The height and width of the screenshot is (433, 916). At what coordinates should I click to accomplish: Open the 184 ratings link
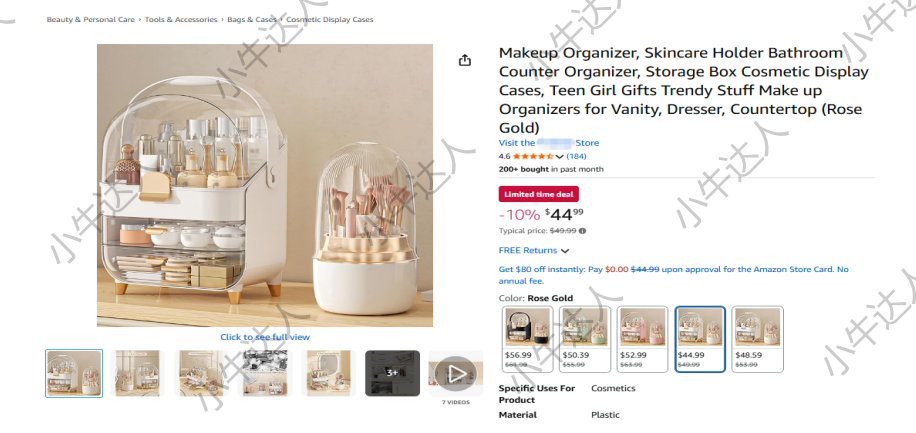[x=577, y=156]
